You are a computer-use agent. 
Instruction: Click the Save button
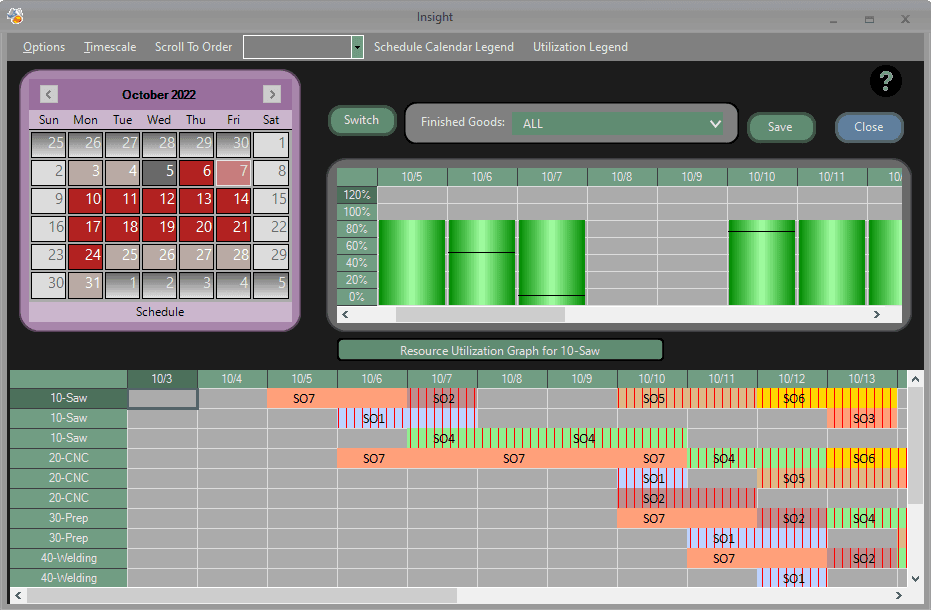(781, 128)
